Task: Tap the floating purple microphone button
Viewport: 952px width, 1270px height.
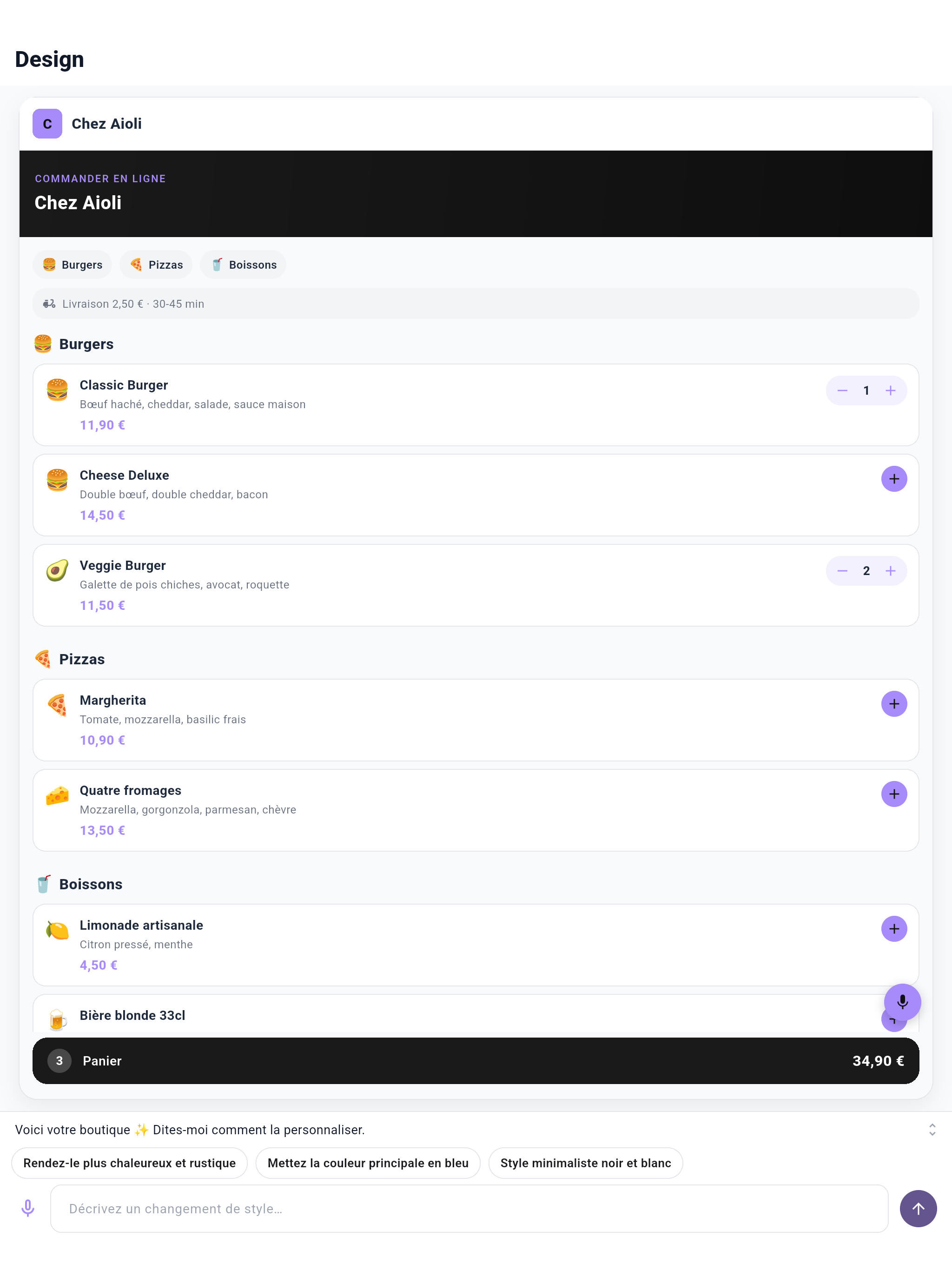Action: (x=902, y=1002)
